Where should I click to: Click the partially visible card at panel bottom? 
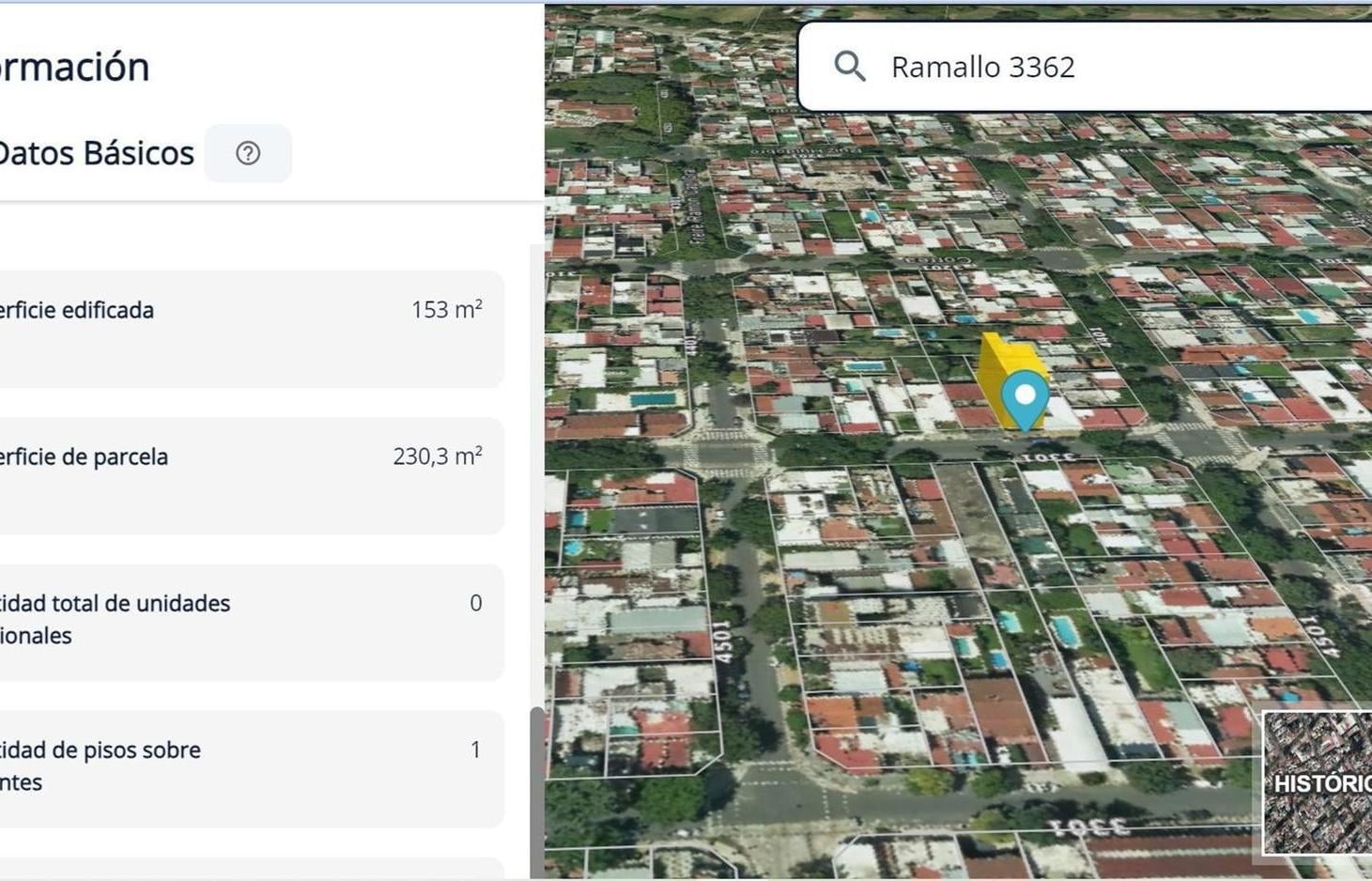coord(251,869)
